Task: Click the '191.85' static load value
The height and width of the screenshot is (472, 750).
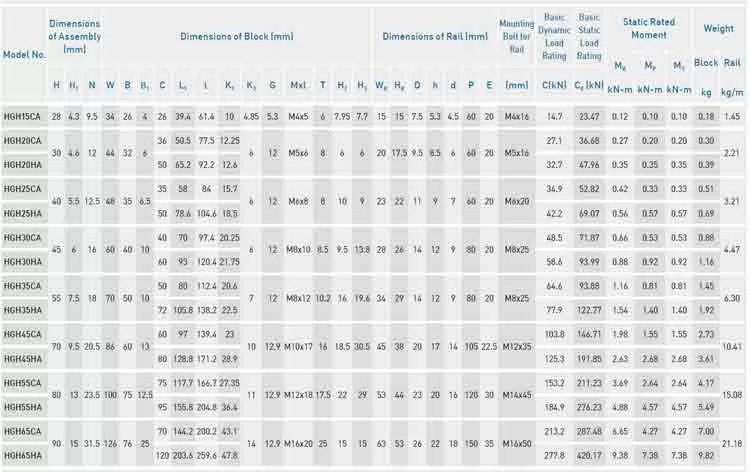Action: pos(589,359)
